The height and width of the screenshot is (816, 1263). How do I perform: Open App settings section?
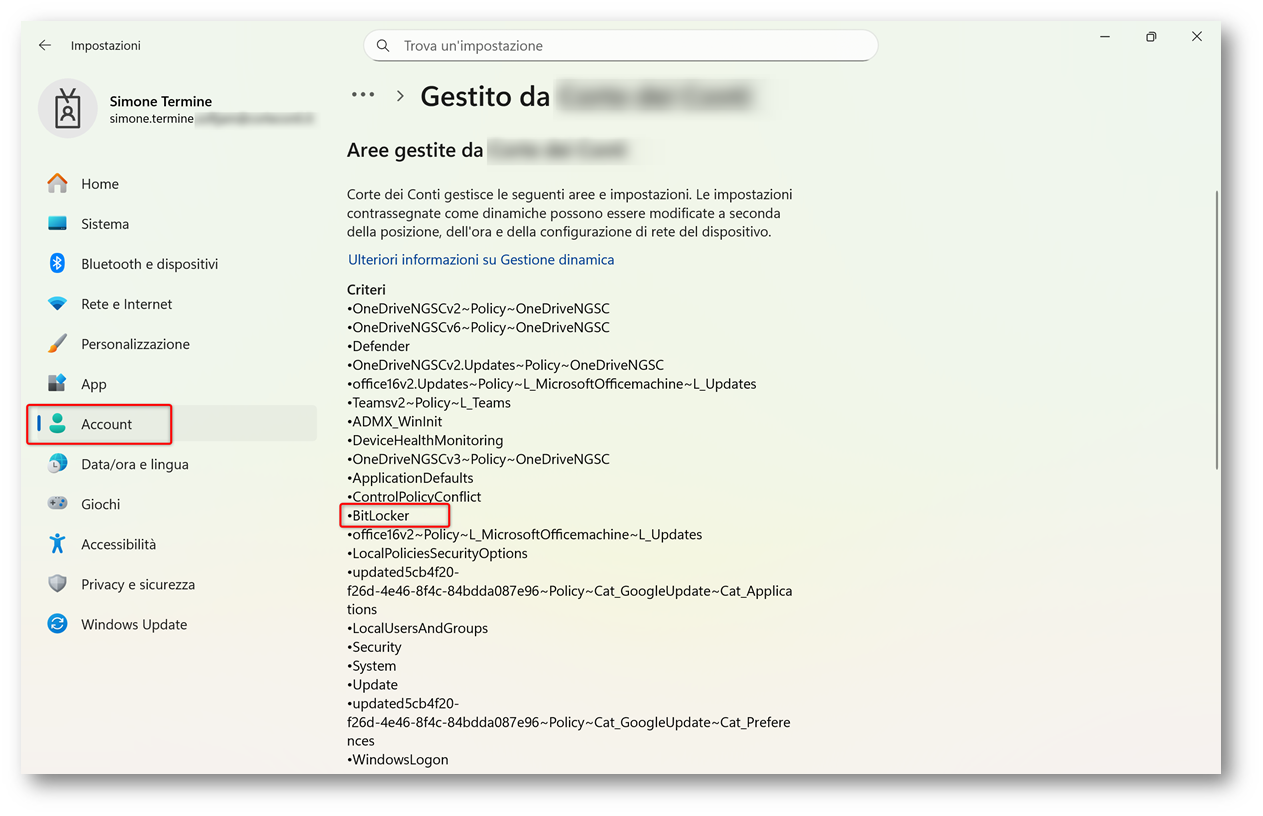(94, 384)
